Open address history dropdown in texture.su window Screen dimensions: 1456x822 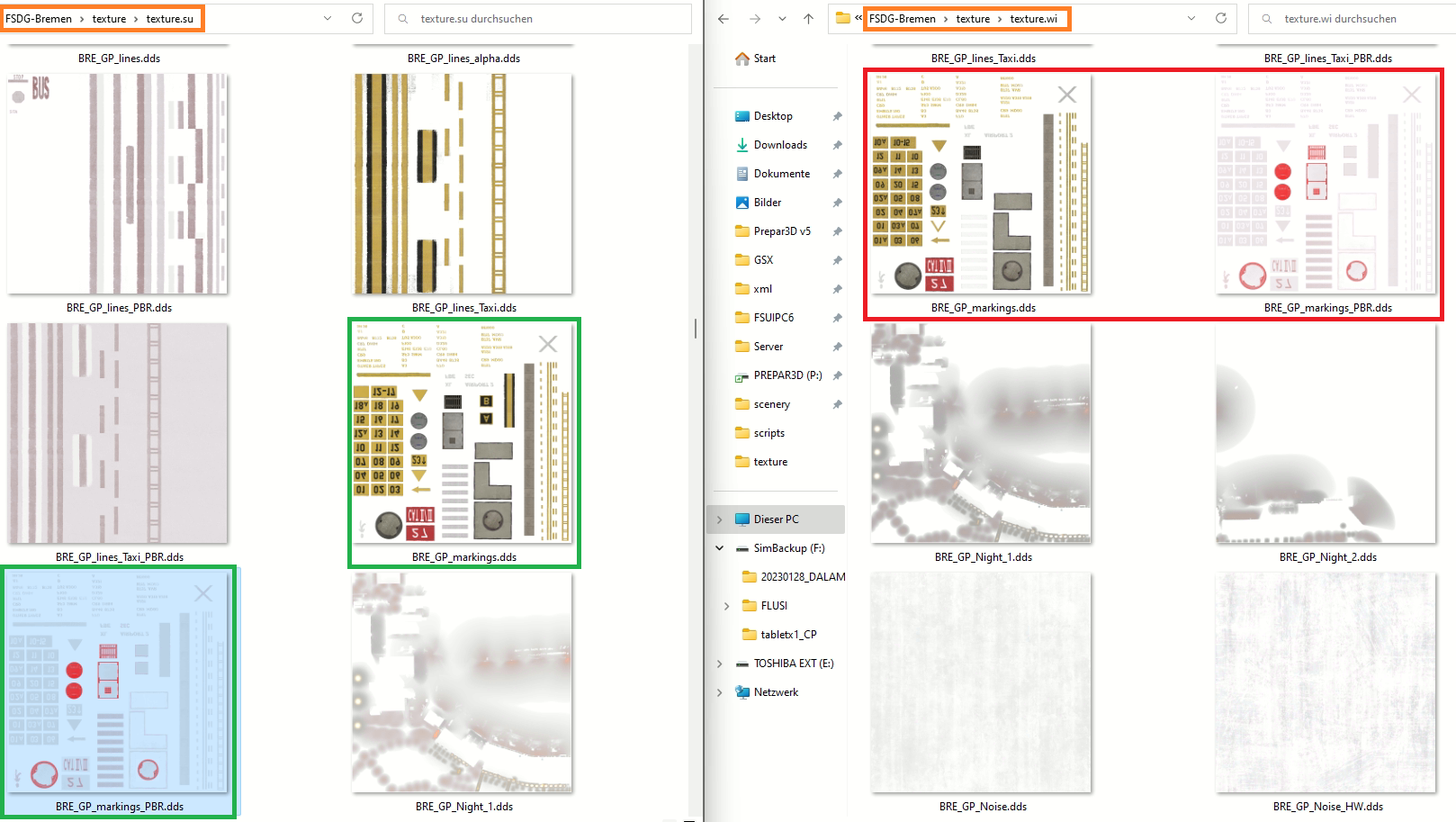[328, 18]
